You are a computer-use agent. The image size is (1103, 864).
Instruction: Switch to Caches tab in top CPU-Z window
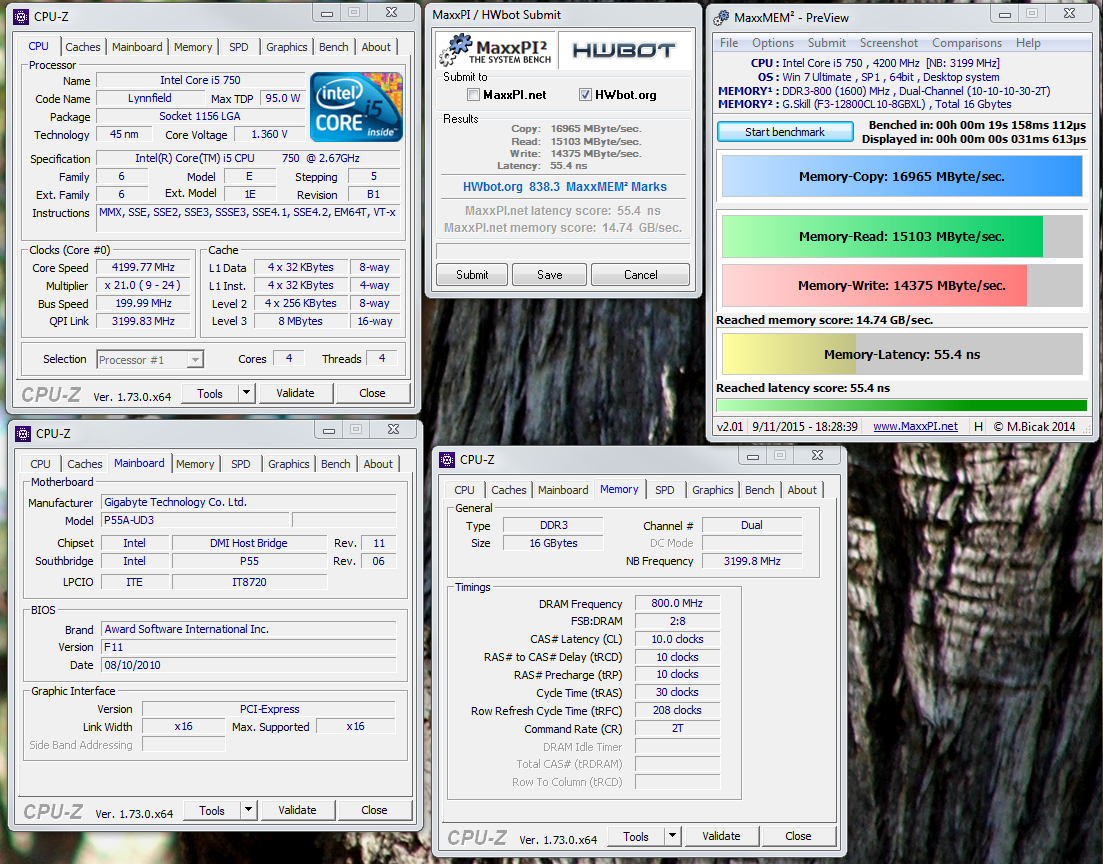(x=83, y=47)
